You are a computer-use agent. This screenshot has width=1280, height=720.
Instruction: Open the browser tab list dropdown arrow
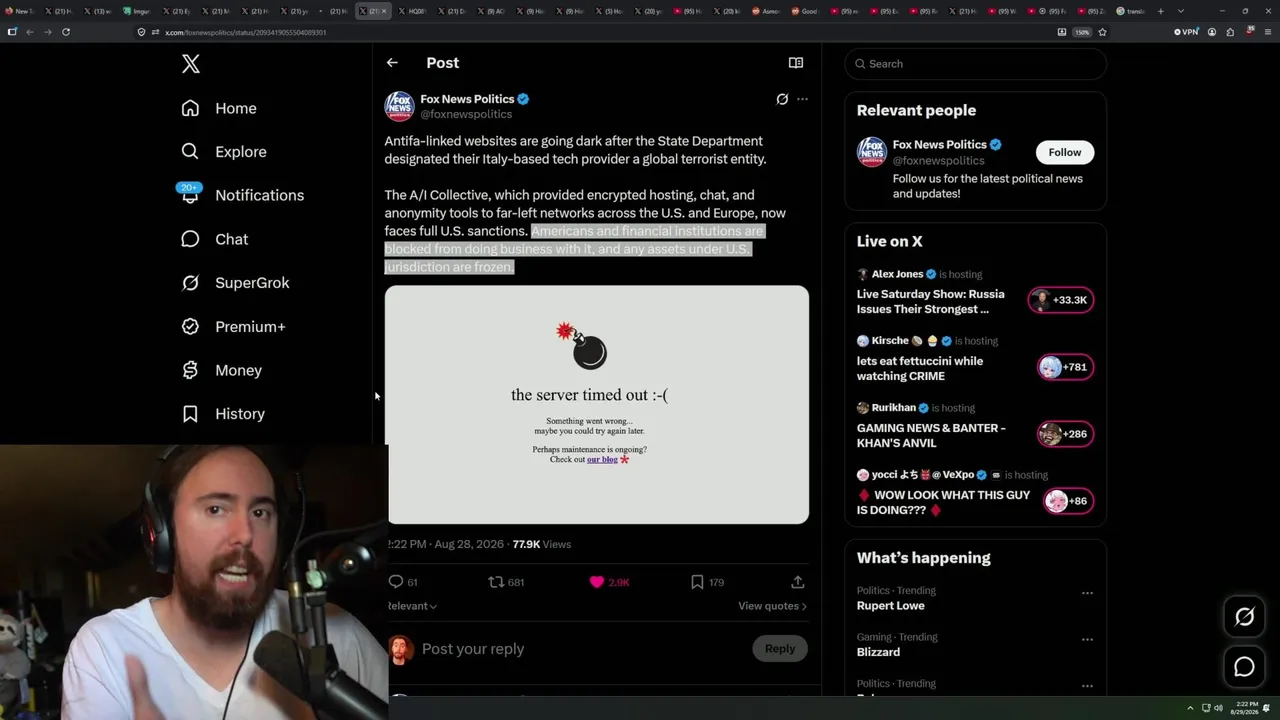1180,11
